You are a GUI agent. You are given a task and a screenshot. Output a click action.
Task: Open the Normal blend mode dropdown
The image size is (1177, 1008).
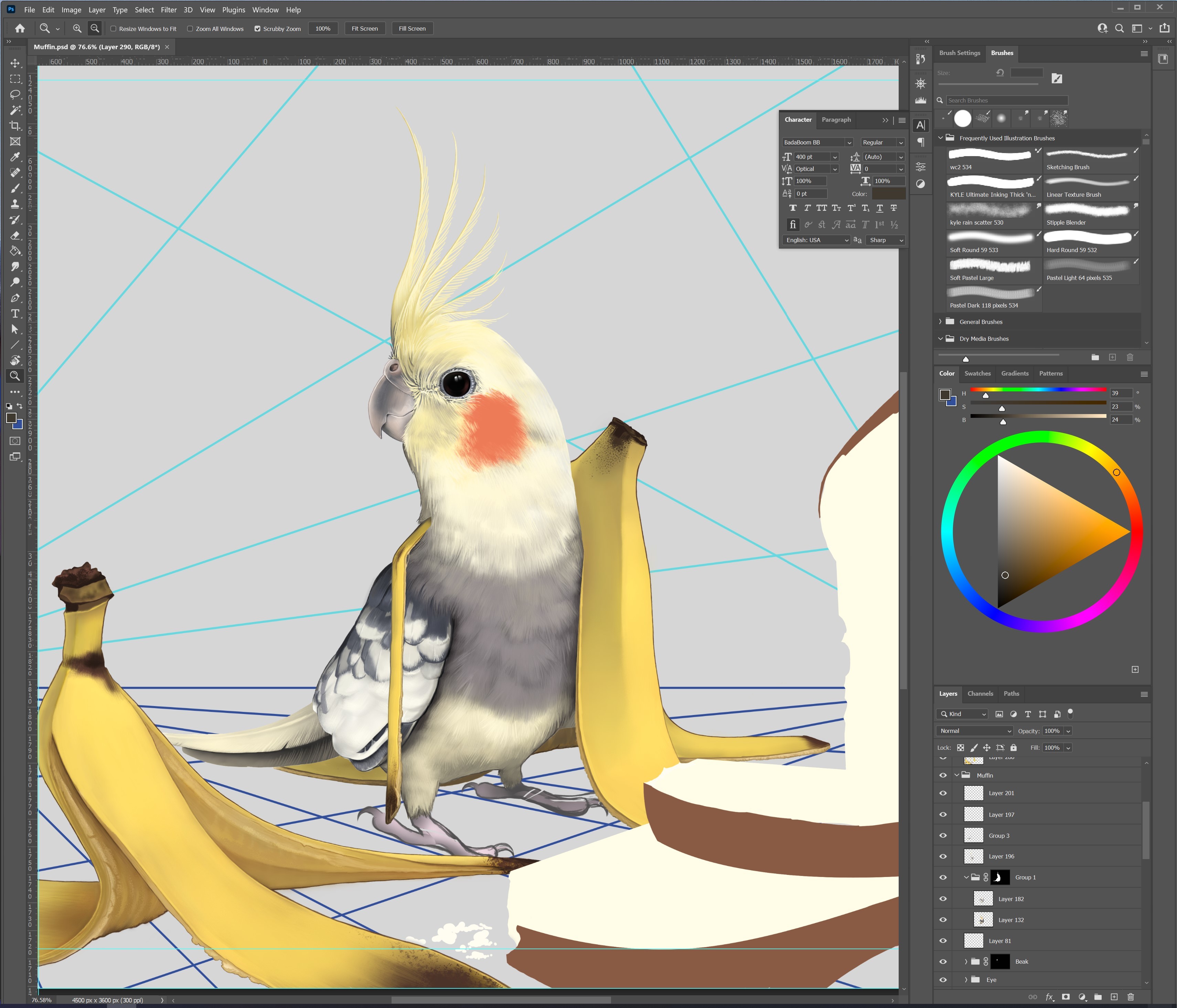975,731
